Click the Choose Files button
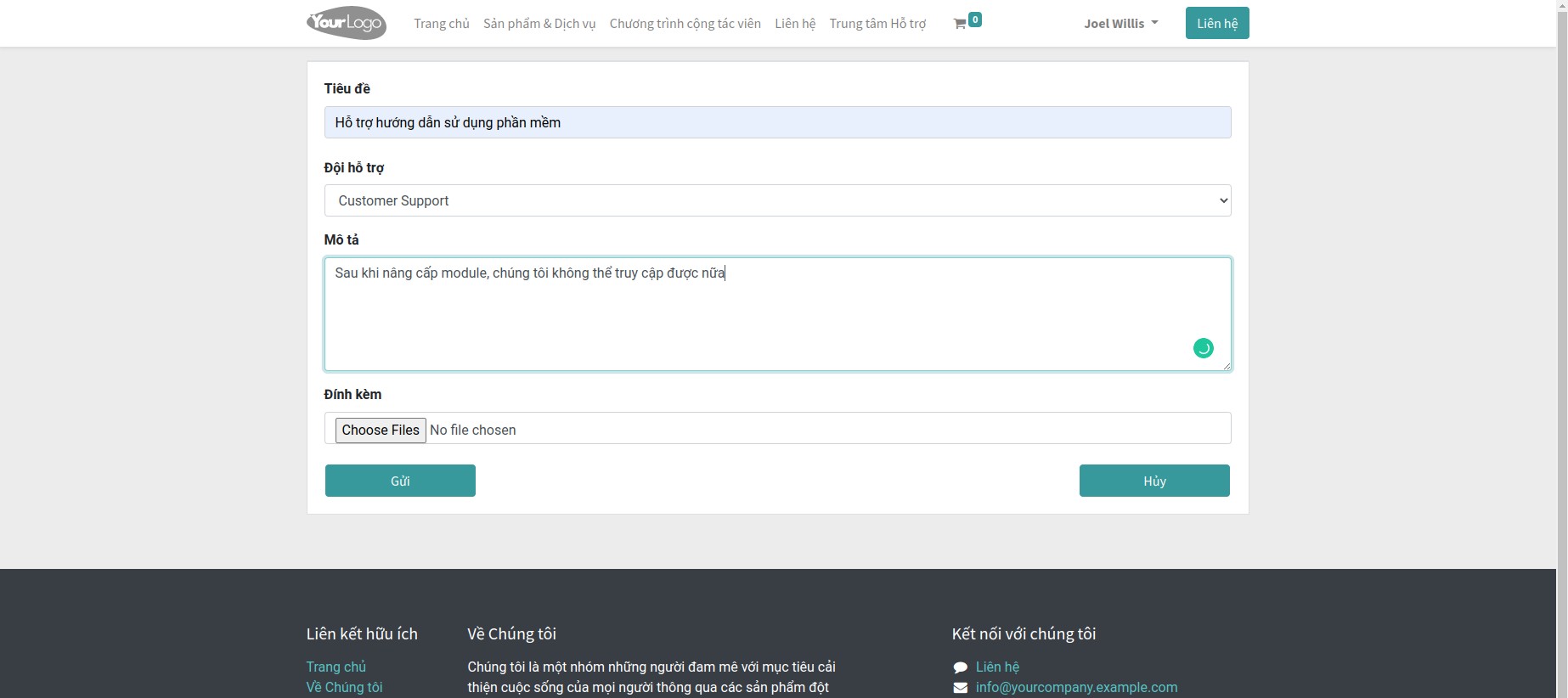 point(381,430)
